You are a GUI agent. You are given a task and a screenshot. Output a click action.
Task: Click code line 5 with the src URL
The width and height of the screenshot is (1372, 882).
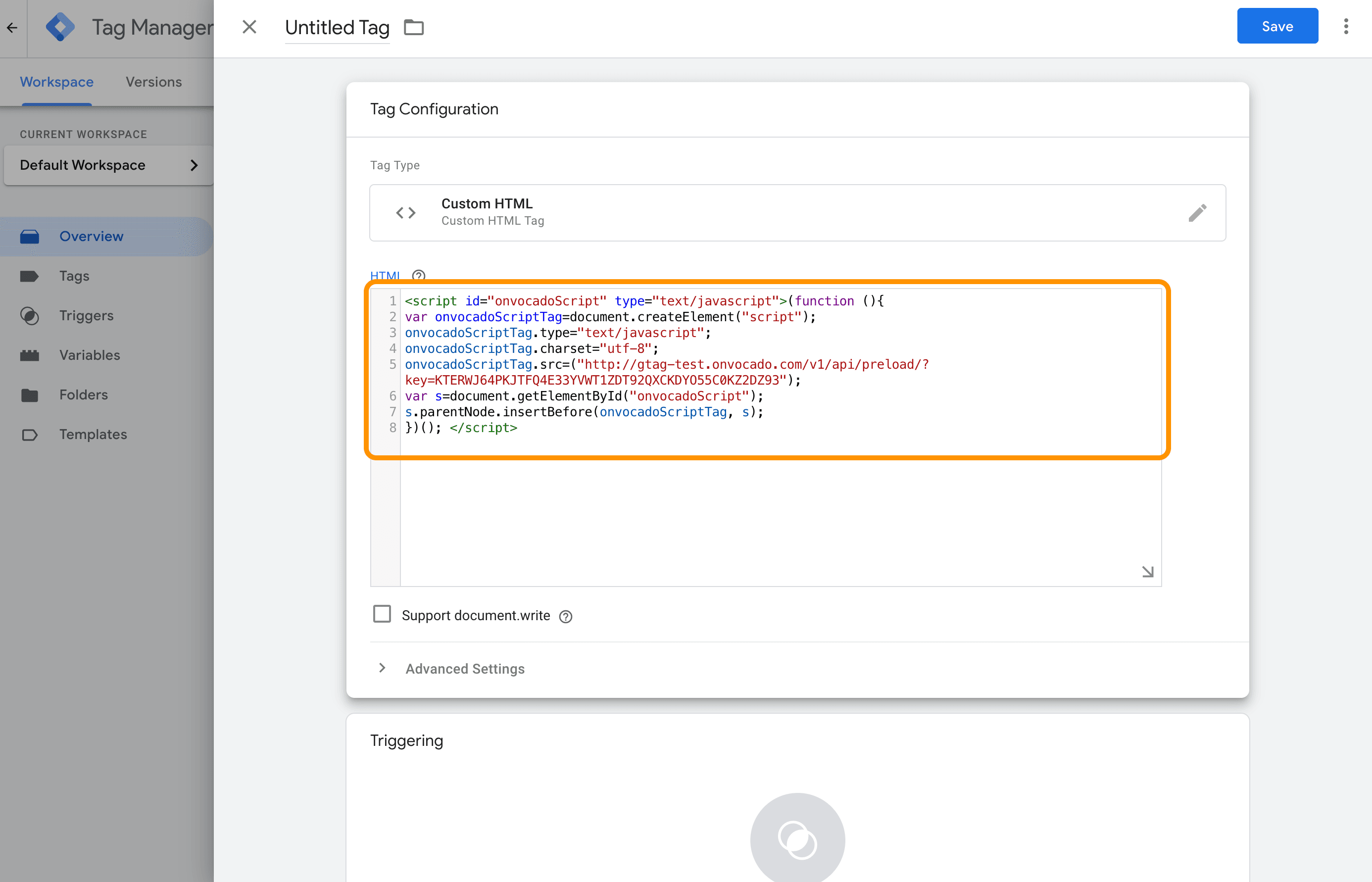667,372
